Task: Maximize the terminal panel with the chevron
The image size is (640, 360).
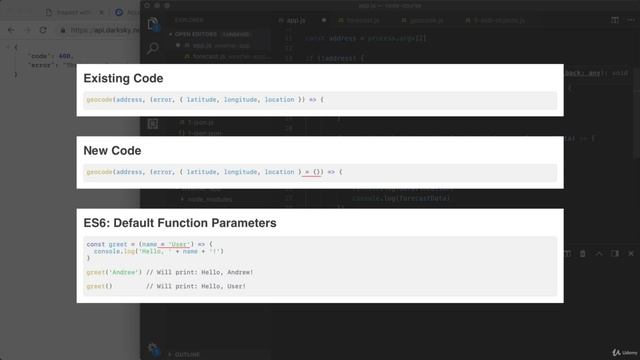Action: [599, 253]
